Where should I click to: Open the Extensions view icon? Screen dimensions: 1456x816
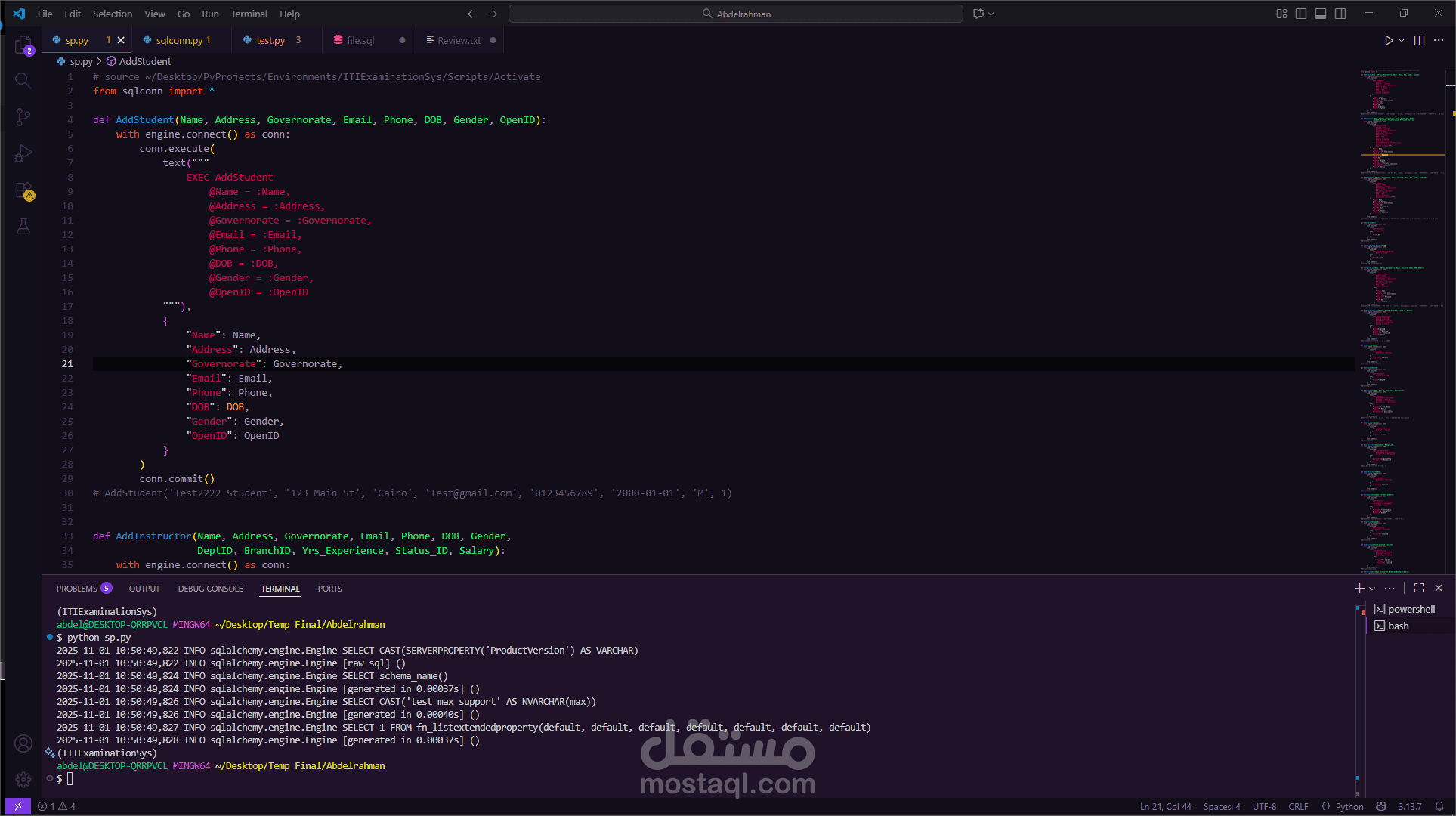[x=23, y=190]
